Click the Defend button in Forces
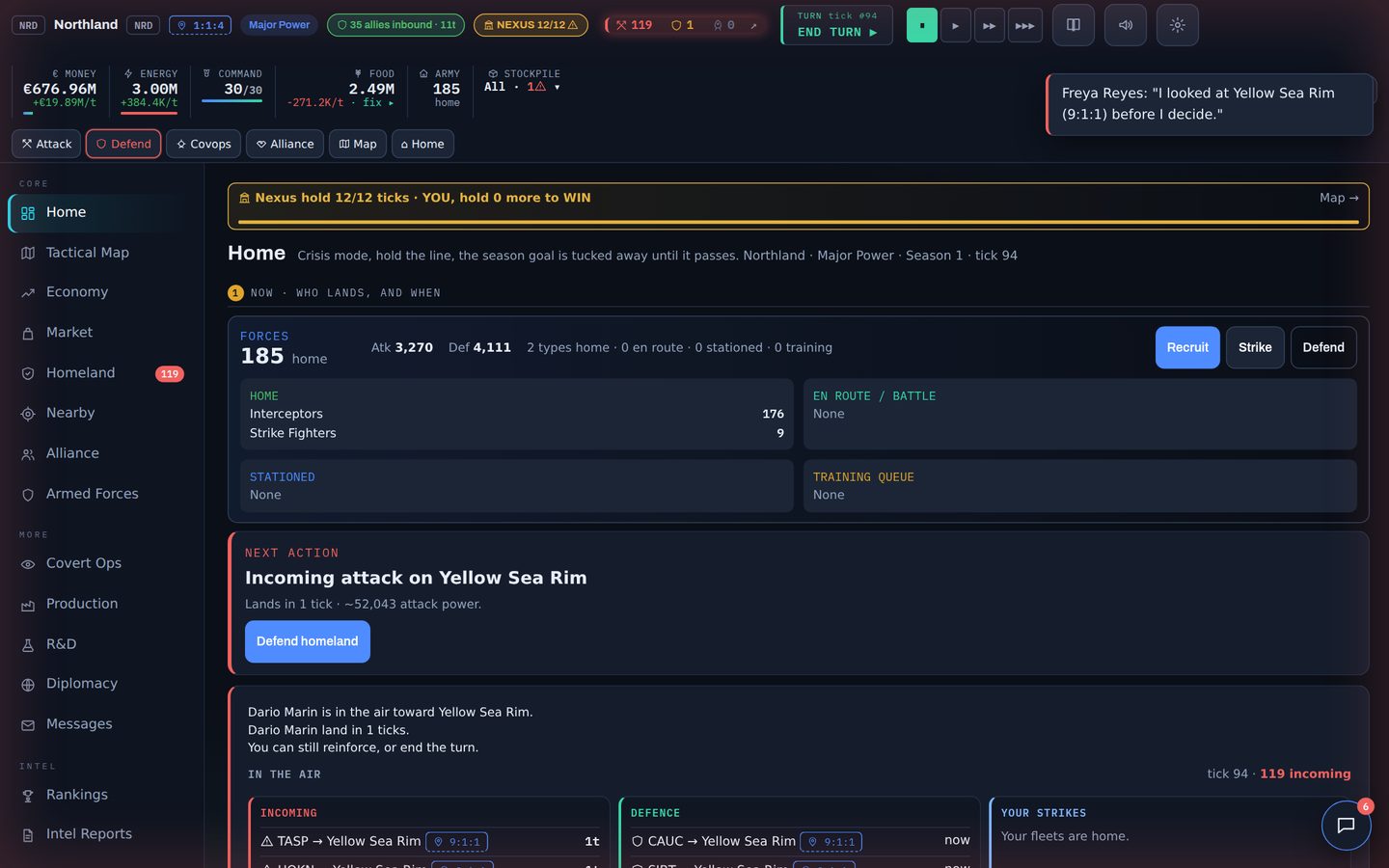 click(1323, 347)
